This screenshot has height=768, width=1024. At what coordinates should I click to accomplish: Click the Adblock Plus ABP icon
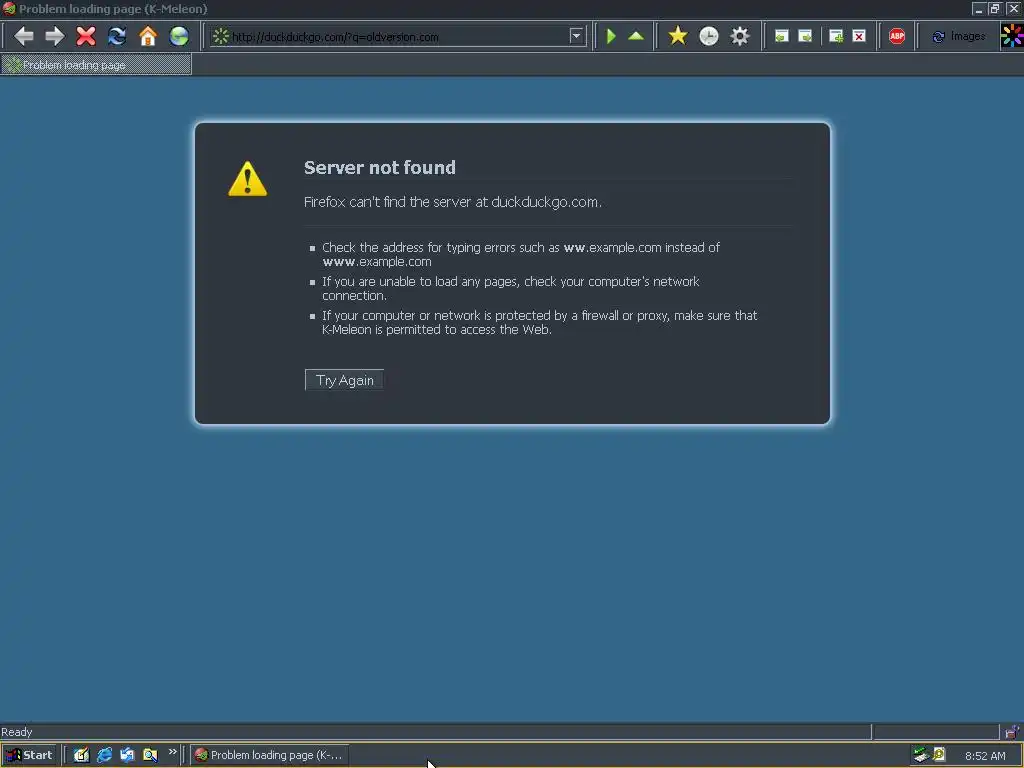pyautogui.click(x=897, y=36)
